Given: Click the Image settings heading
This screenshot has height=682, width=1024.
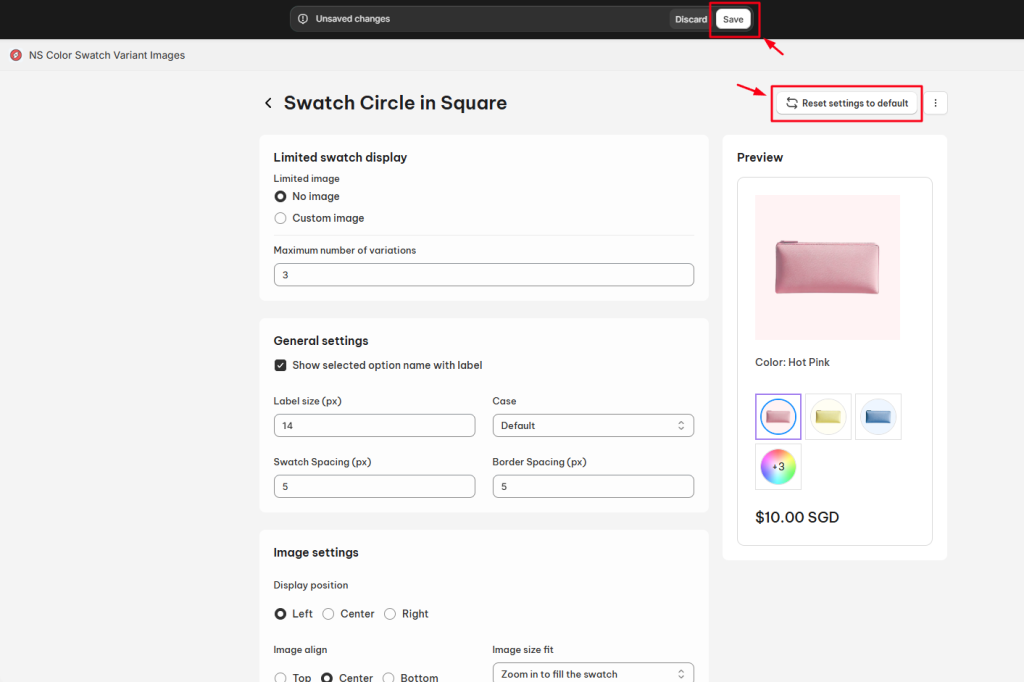Looking at the screenshot, I should (316, 553).
